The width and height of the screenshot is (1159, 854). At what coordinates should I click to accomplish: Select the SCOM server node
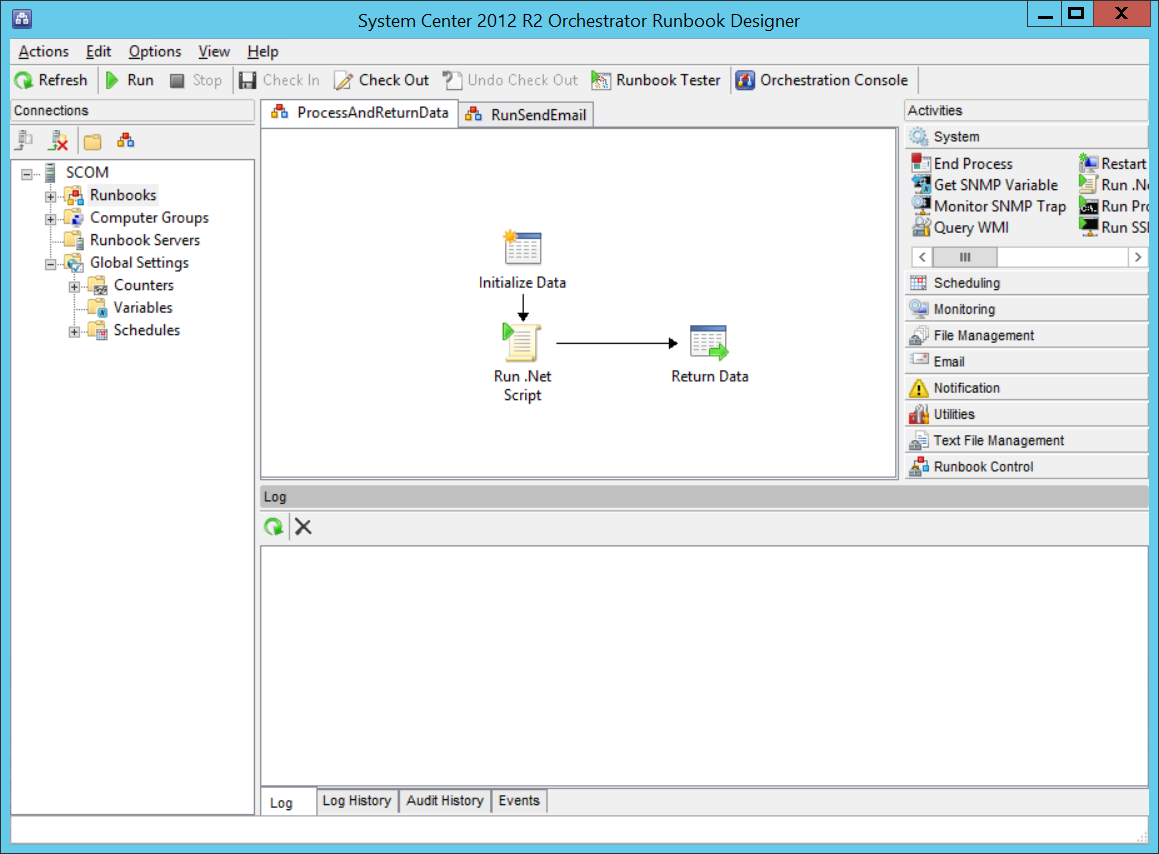87,172
